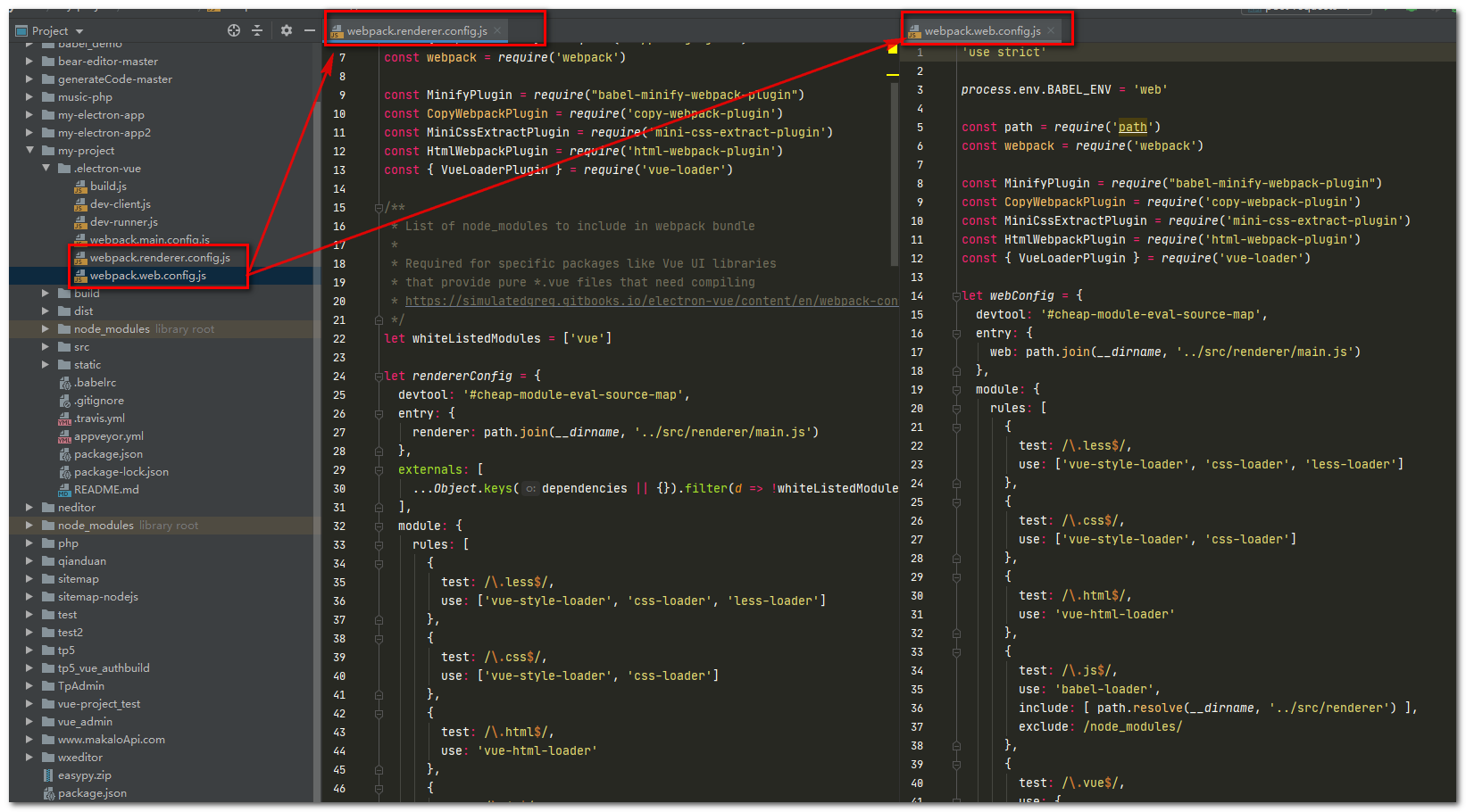Image resolution: width=1466 pixels, height=812 pixels.
Task: Open package-lock.json file
Action: coord(121,472)
